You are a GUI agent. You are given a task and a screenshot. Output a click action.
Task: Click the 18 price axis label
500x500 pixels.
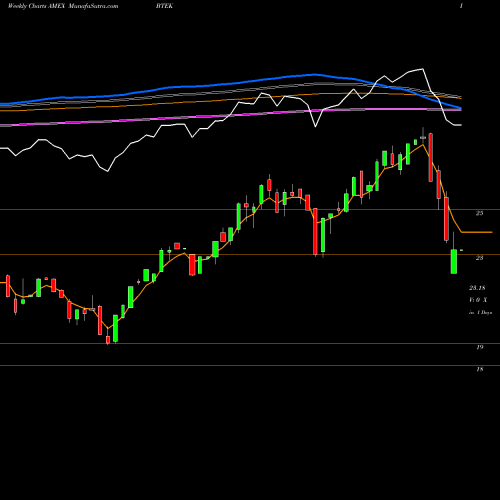(x=479, y=369)
